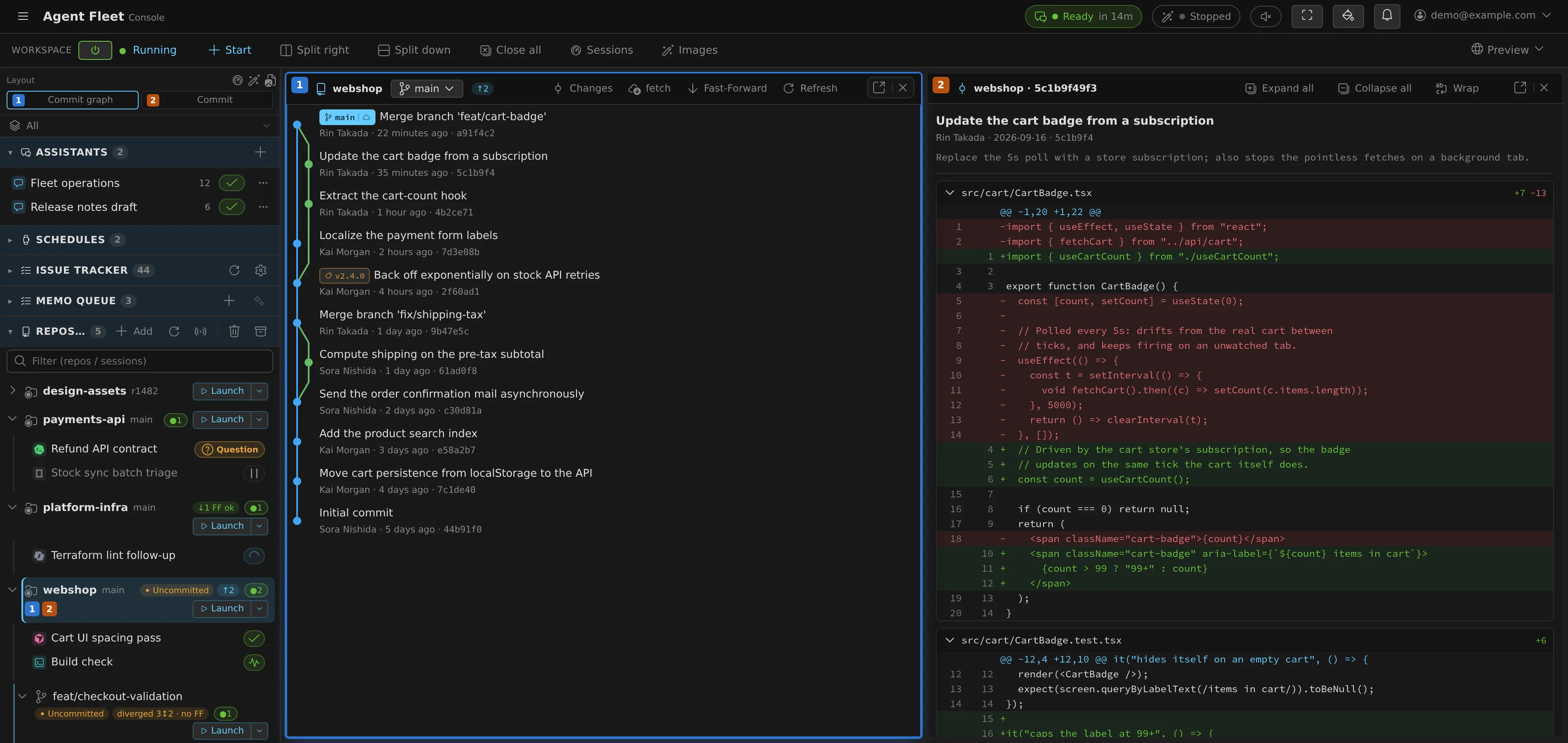
Task: Toggle the workspace power button
Action: [95, 50]
